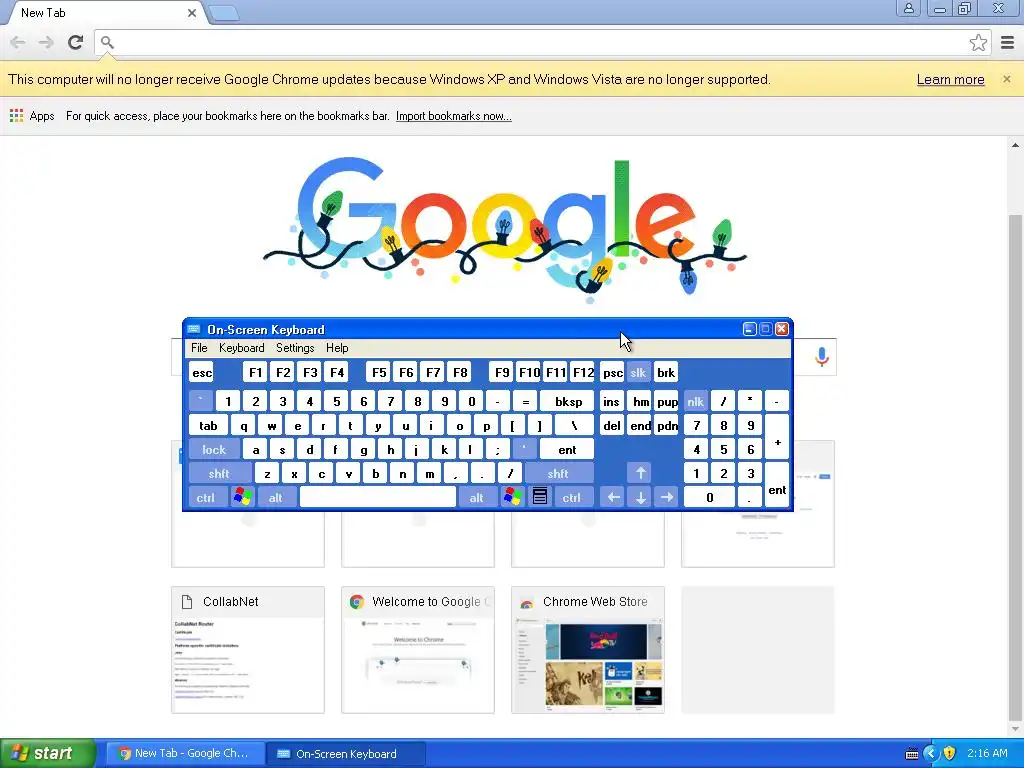Close the New Tab tab
Image resolution: width=1024 pixels, height=768 pixels.
191,12
